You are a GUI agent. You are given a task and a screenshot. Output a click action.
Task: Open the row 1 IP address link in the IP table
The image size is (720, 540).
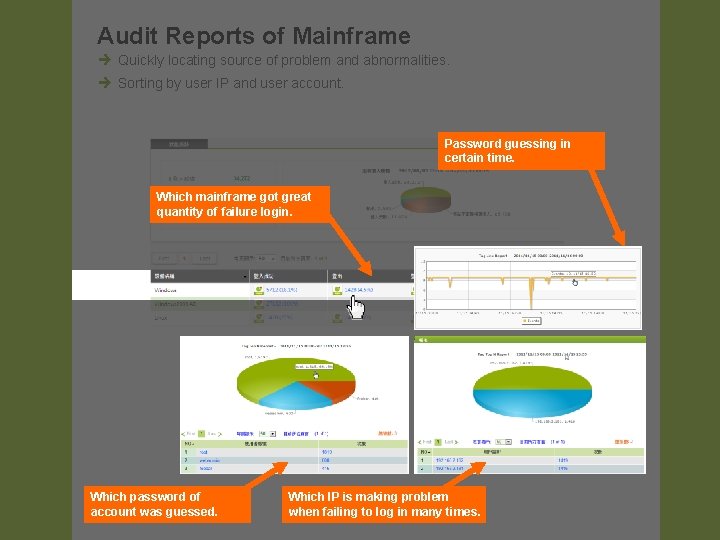(450, 460)
